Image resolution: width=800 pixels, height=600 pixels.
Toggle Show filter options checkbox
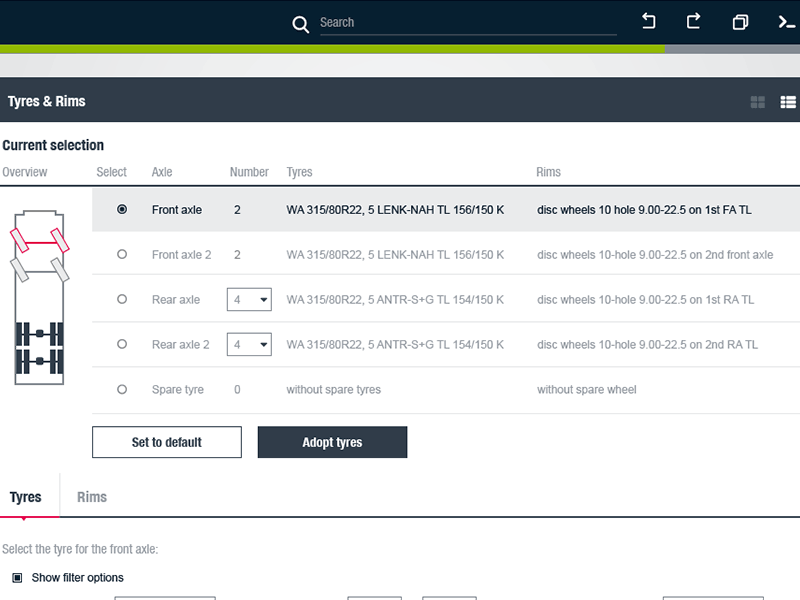pyautogui.click(x=17, y=578)
